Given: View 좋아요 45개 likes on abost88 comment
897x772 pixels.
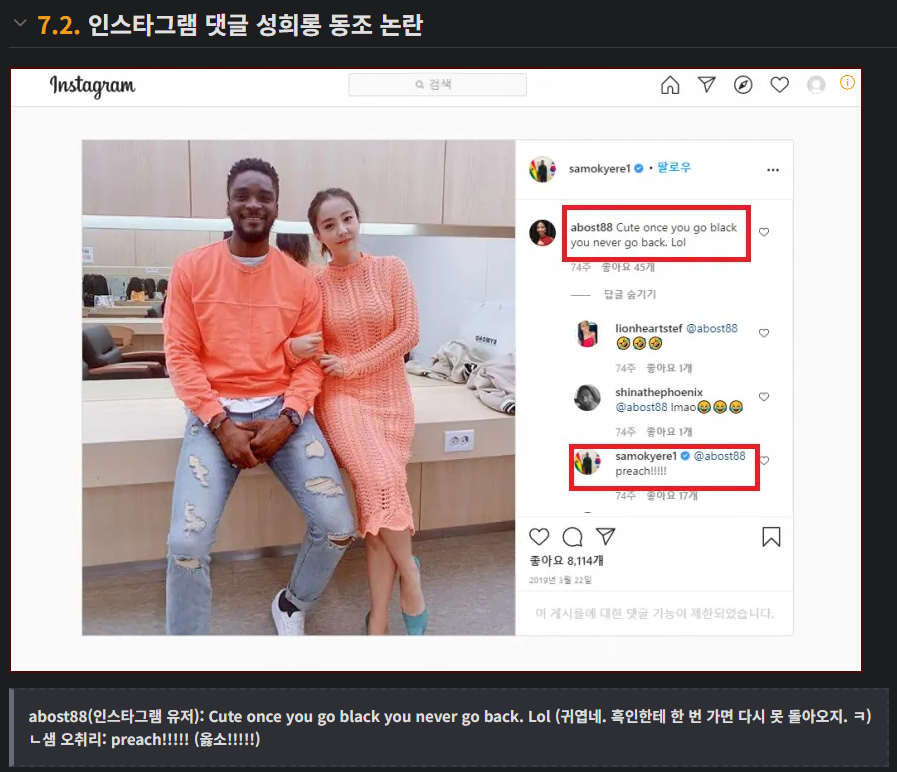Looking at the screenshot, I should point(628,267).
